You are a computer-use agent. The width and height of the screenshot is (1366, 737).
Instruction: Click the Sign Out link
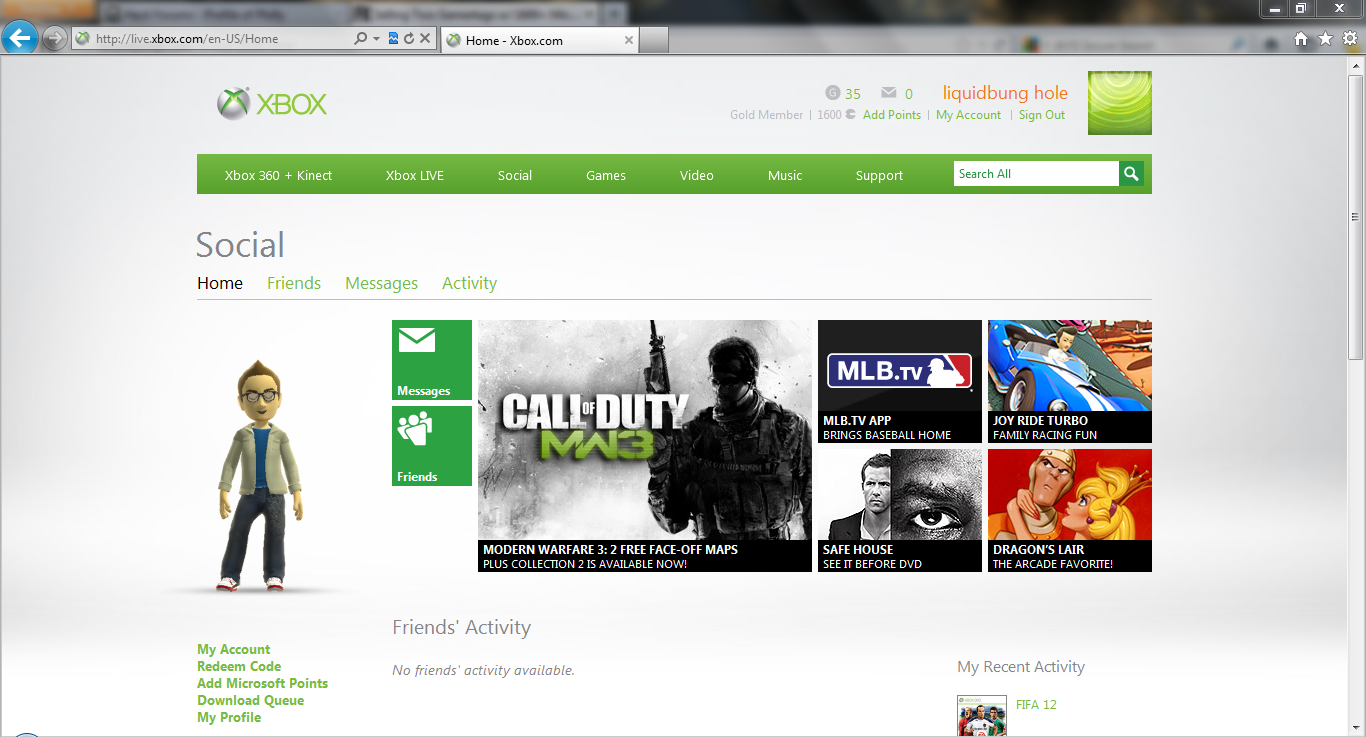tap(1042, 115)
